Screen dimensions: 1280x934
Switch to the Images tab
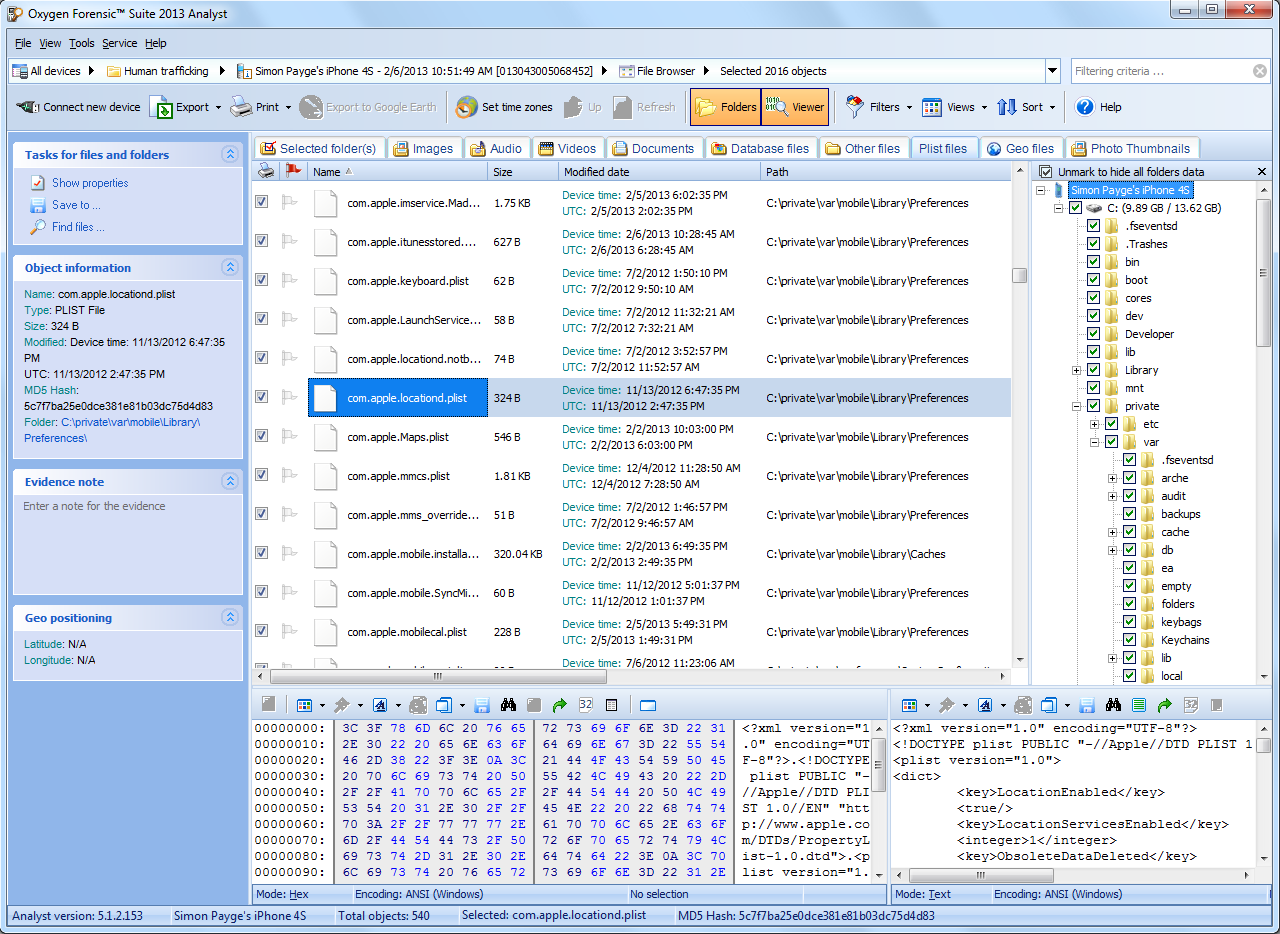424,148
